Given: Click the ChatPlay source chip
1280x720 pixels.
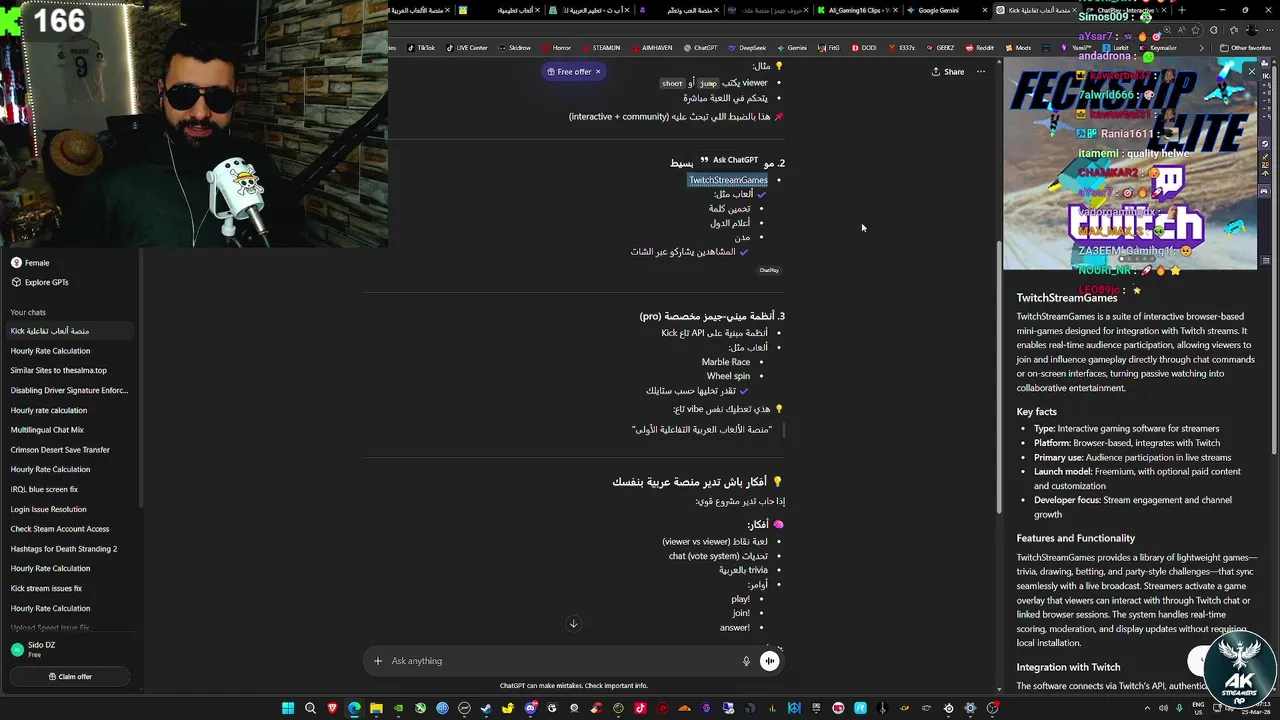Looking at the screenshot, I should (769, 270).
